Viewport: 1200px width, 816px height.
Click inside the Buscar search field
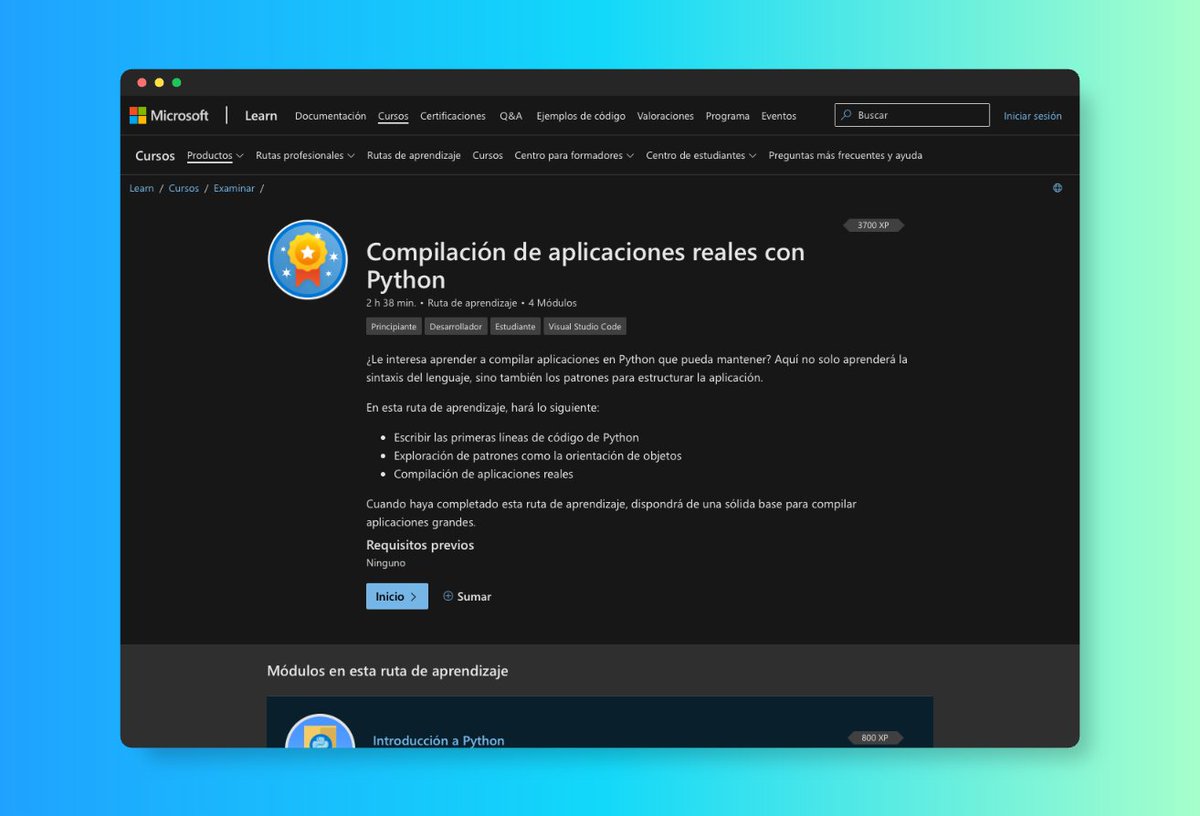(912, 115)
